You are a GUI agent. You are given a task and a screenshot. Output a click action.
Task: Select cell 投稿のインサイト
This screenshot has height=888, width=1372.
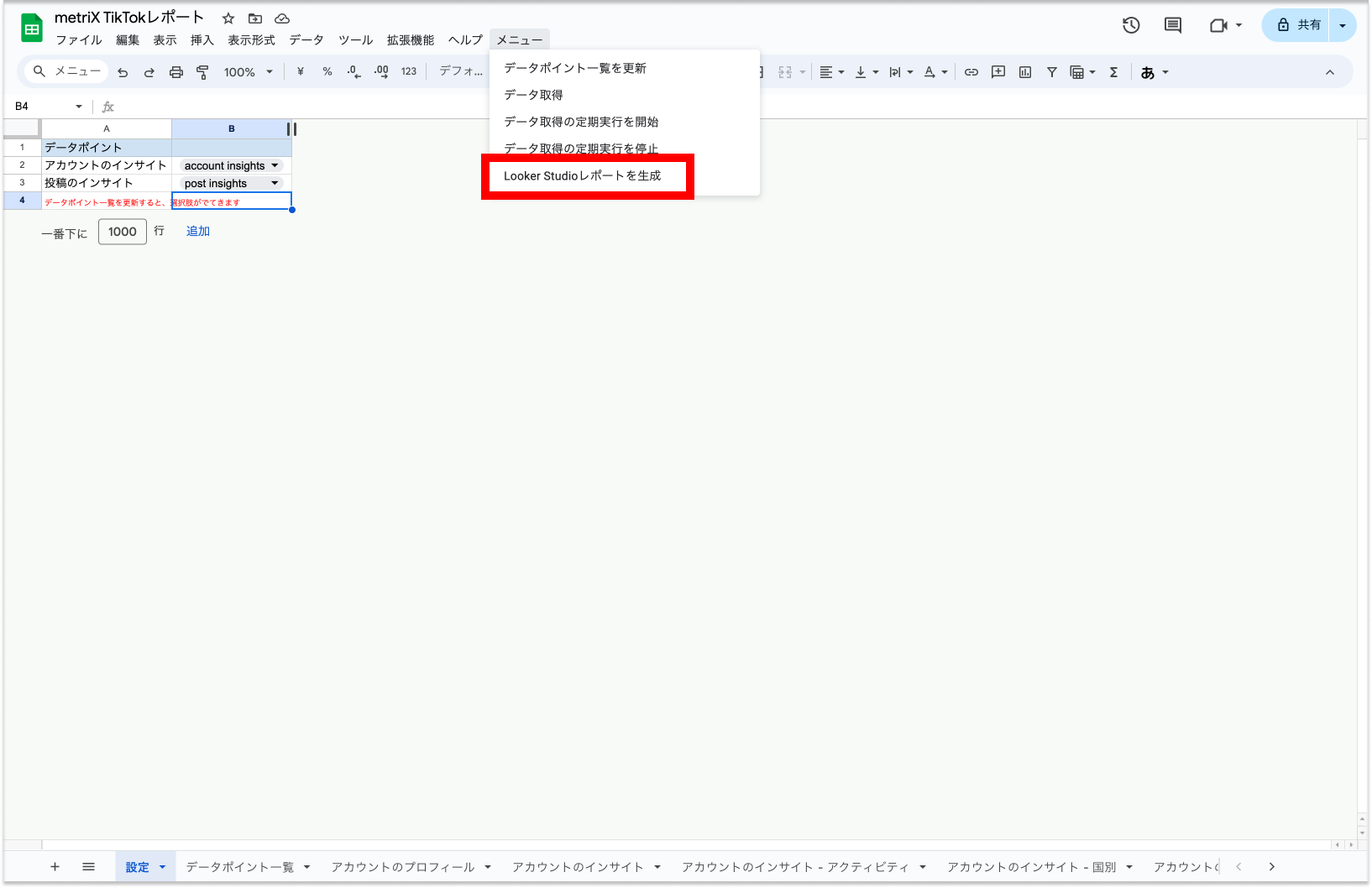(x=107, y=183)
